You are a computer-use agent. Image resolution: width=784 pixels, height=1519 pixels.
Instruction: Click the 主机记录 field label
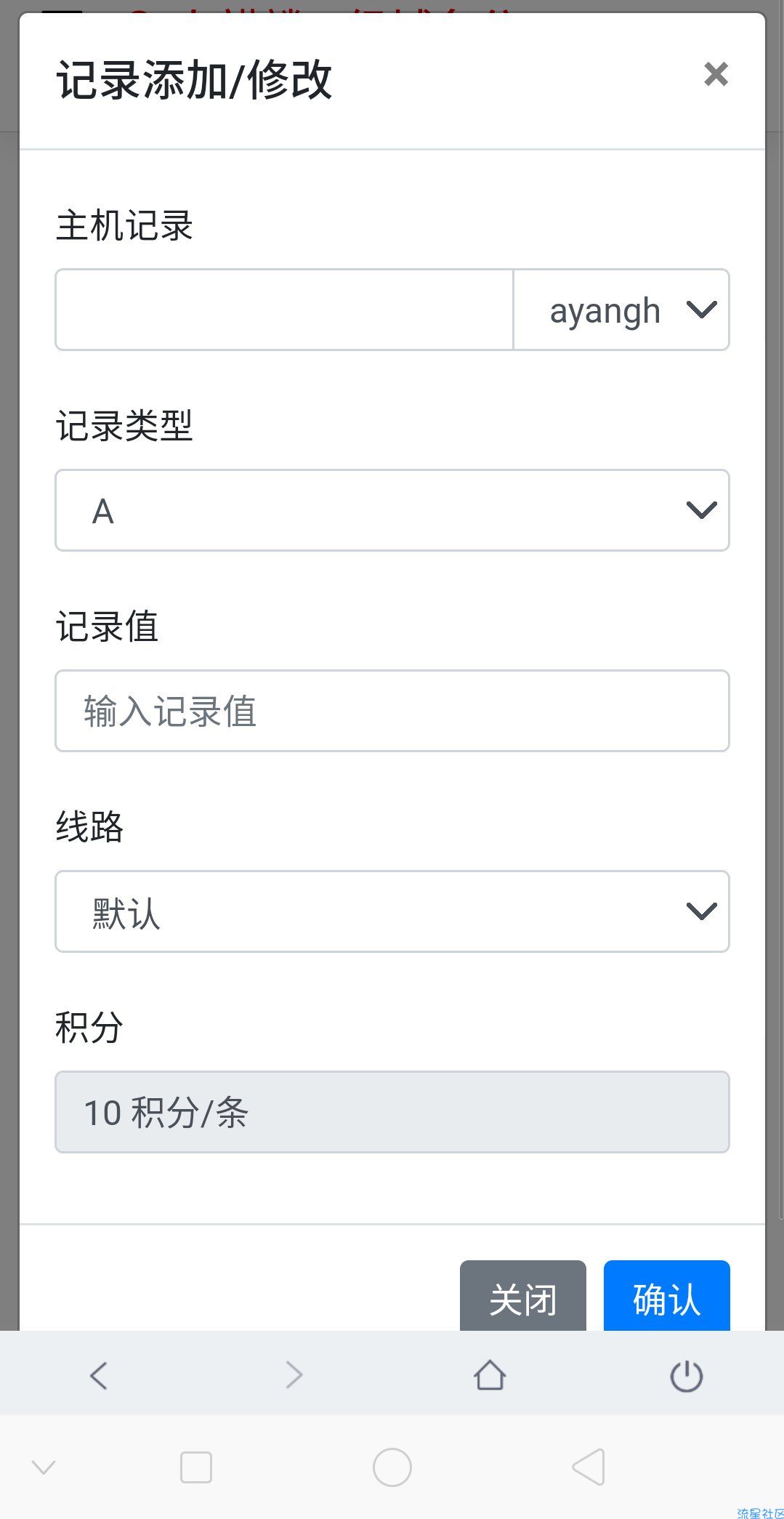(124, 225)
